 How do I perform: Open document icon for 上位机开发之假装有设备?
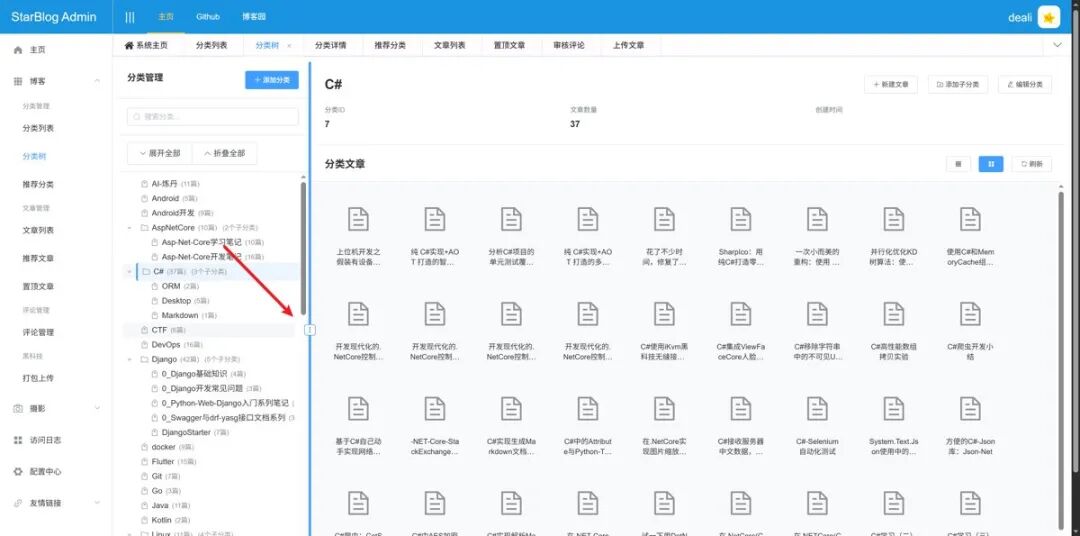[x=358, y=219]
